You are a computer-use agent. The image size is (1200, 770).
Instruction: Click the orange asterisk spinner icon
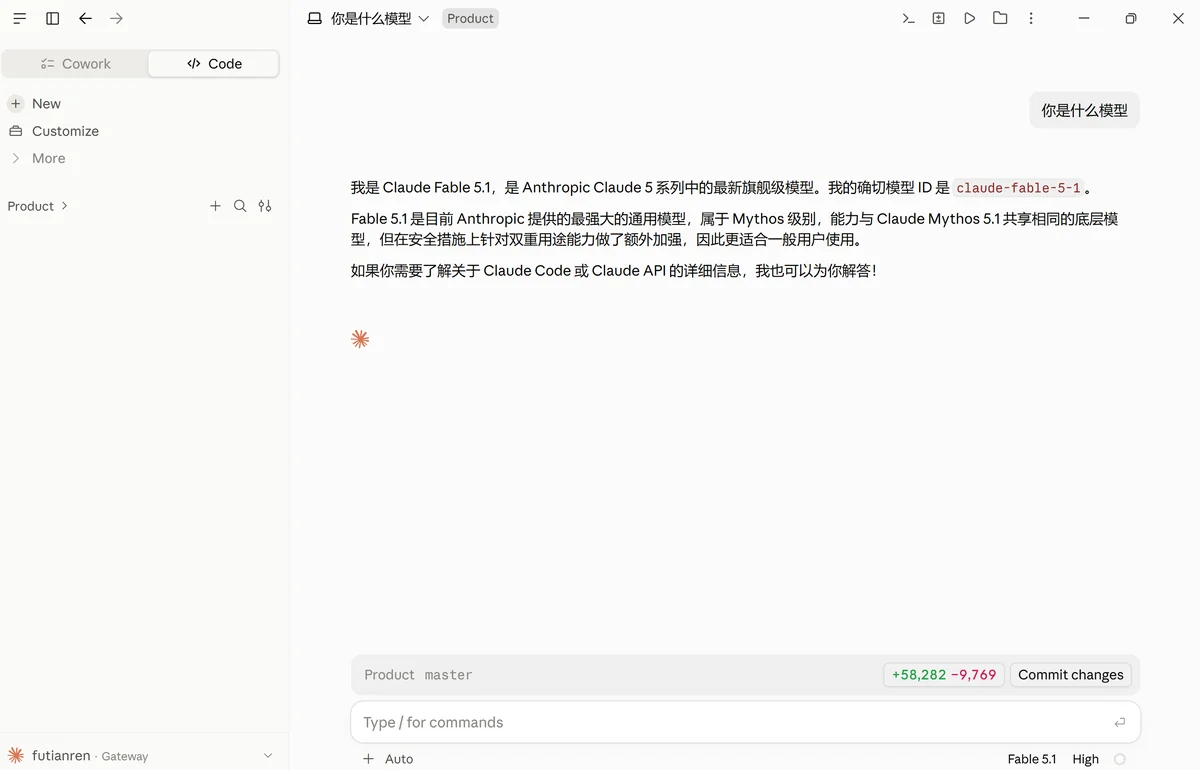360,339
